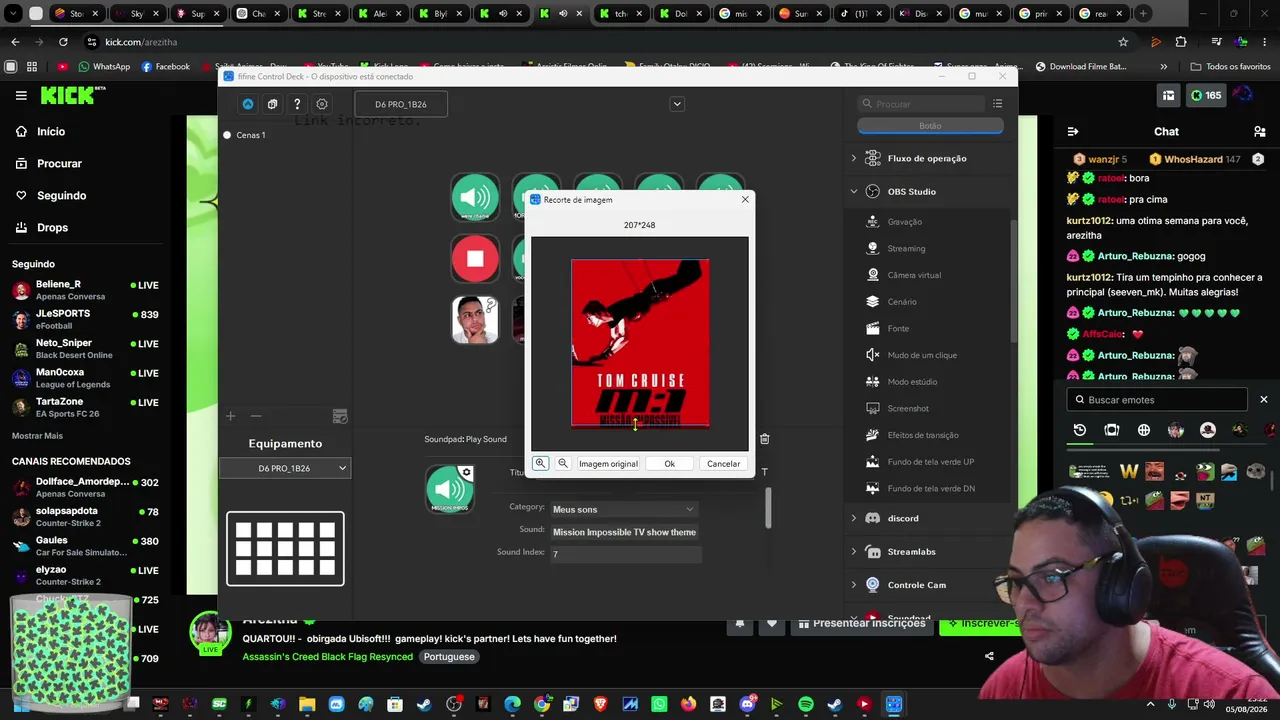Open the help question mark in Control Deck
Viewport: 1280px width, 720px height.
pyautogui.click(x=297, y=104)
